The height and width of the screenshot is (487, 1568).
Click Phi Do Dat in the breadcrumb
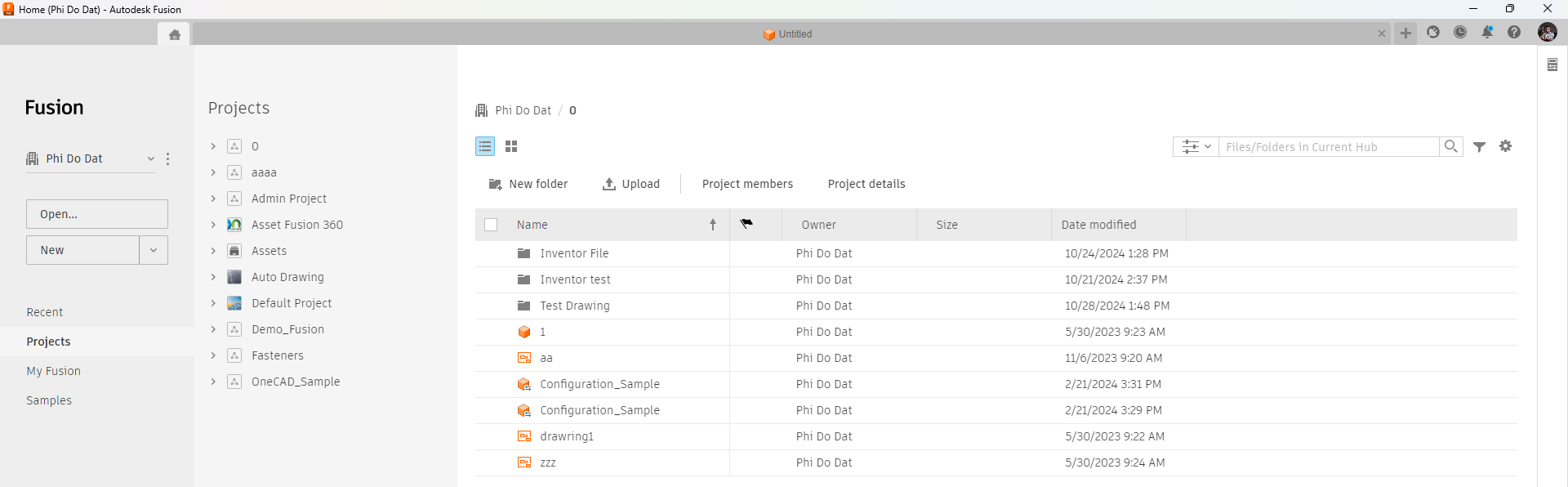tap(523, 110)
